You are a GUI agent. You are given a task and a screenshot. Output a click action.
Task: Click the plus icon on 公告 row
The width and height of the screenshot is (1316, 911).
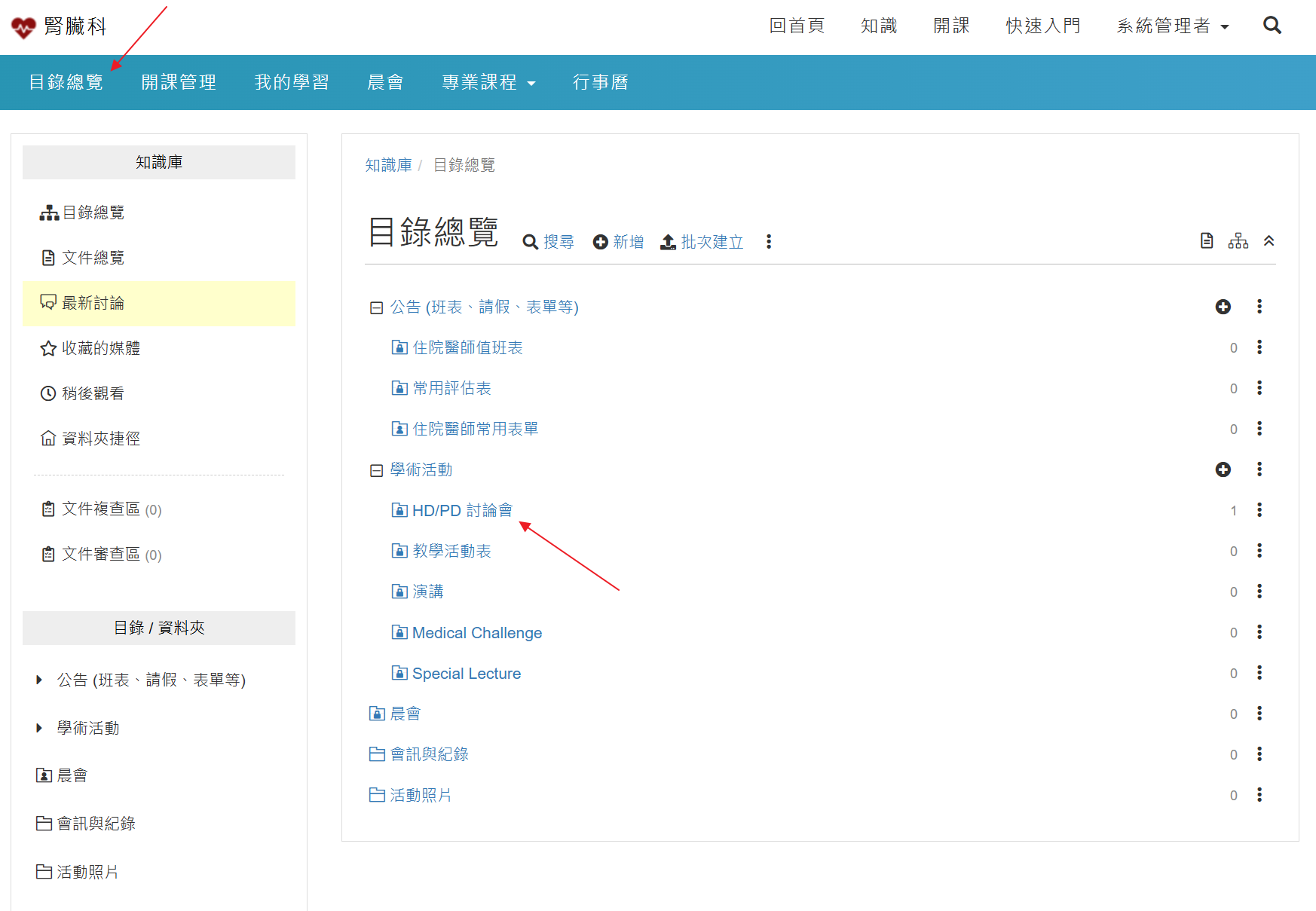1223,307
